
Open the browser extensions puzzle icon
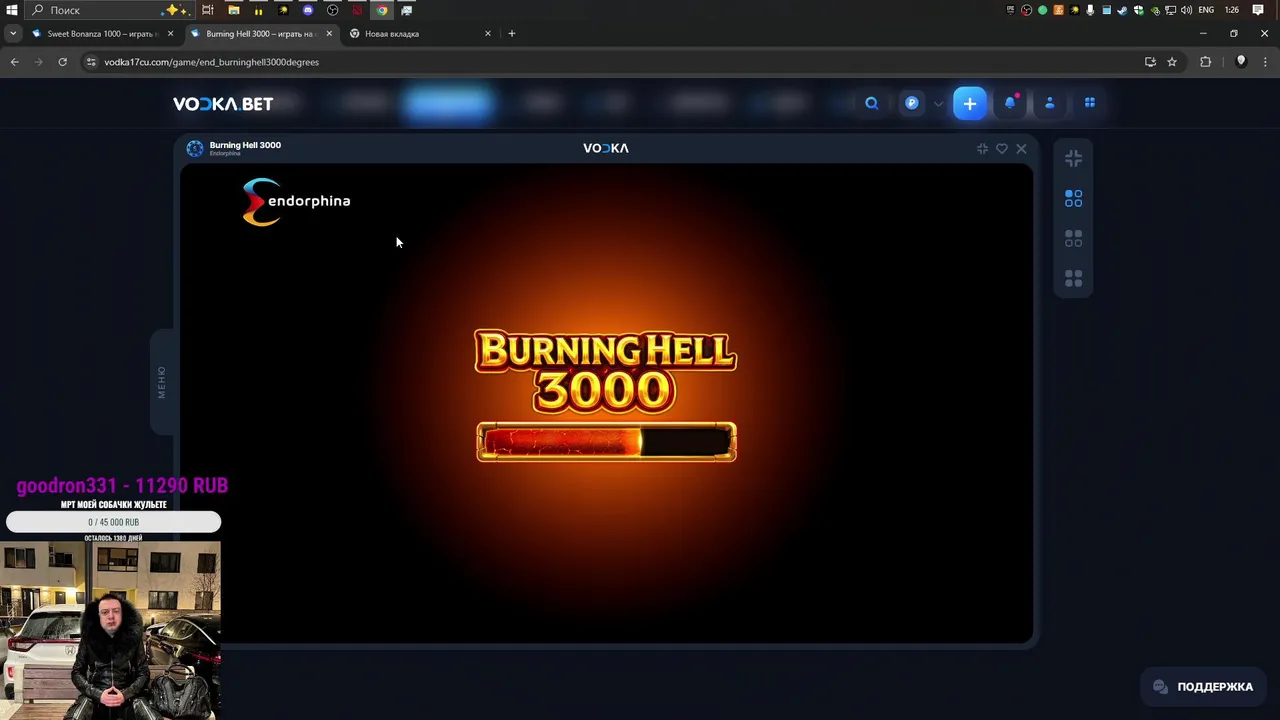1206,62
